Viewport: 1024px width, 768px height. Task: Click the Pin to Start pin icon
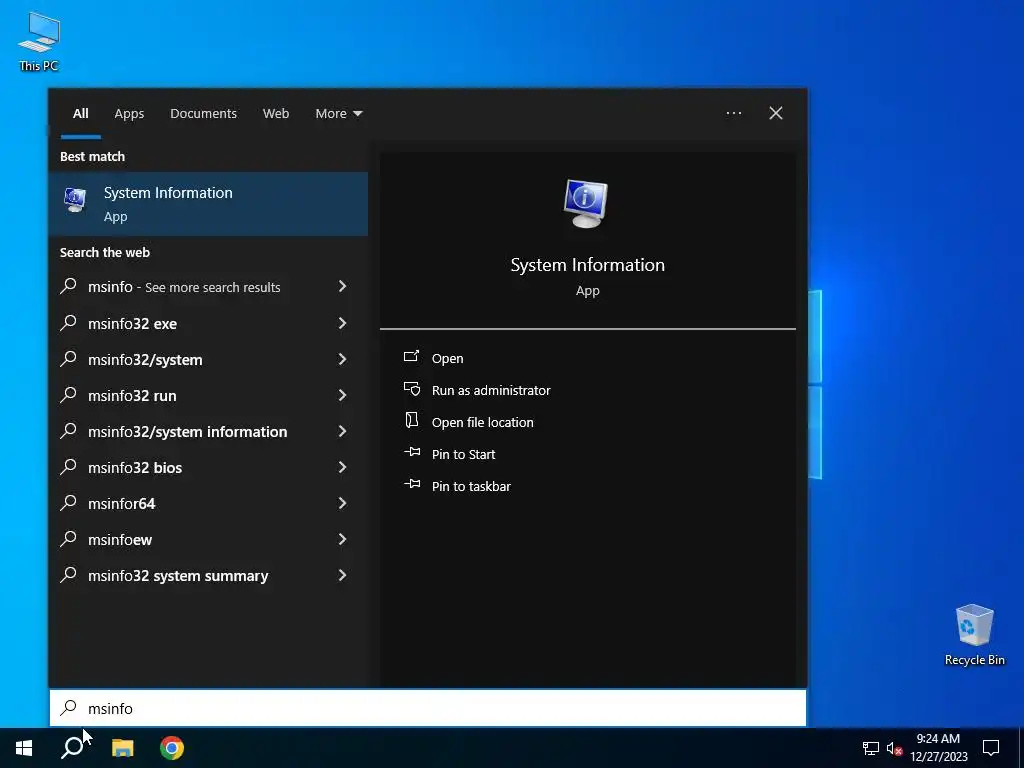[x=411, y=452]
